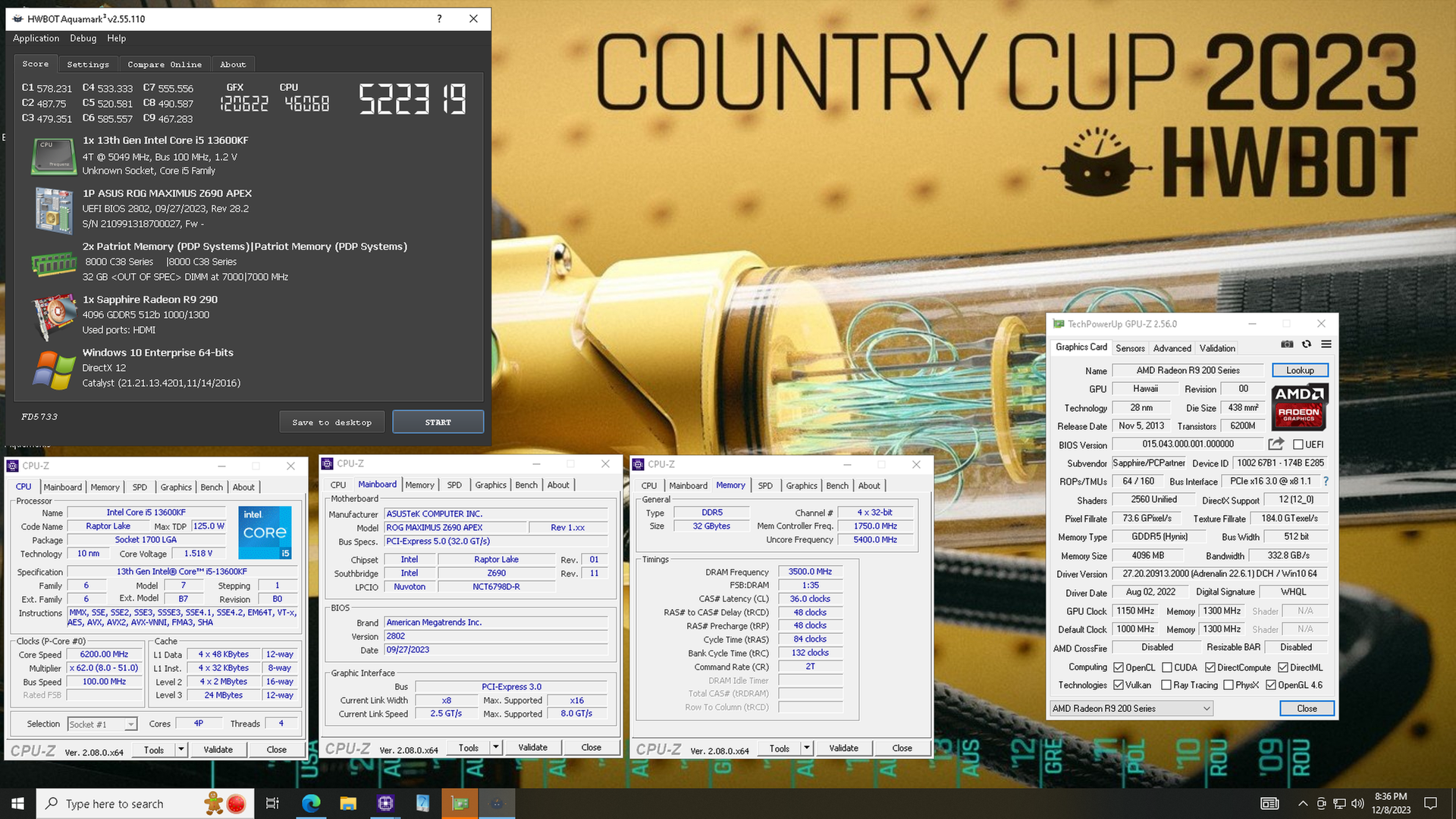Click the AMD Radeon Graphics logo
This screenshot has height=819, width=1456.
[1299, 406]
